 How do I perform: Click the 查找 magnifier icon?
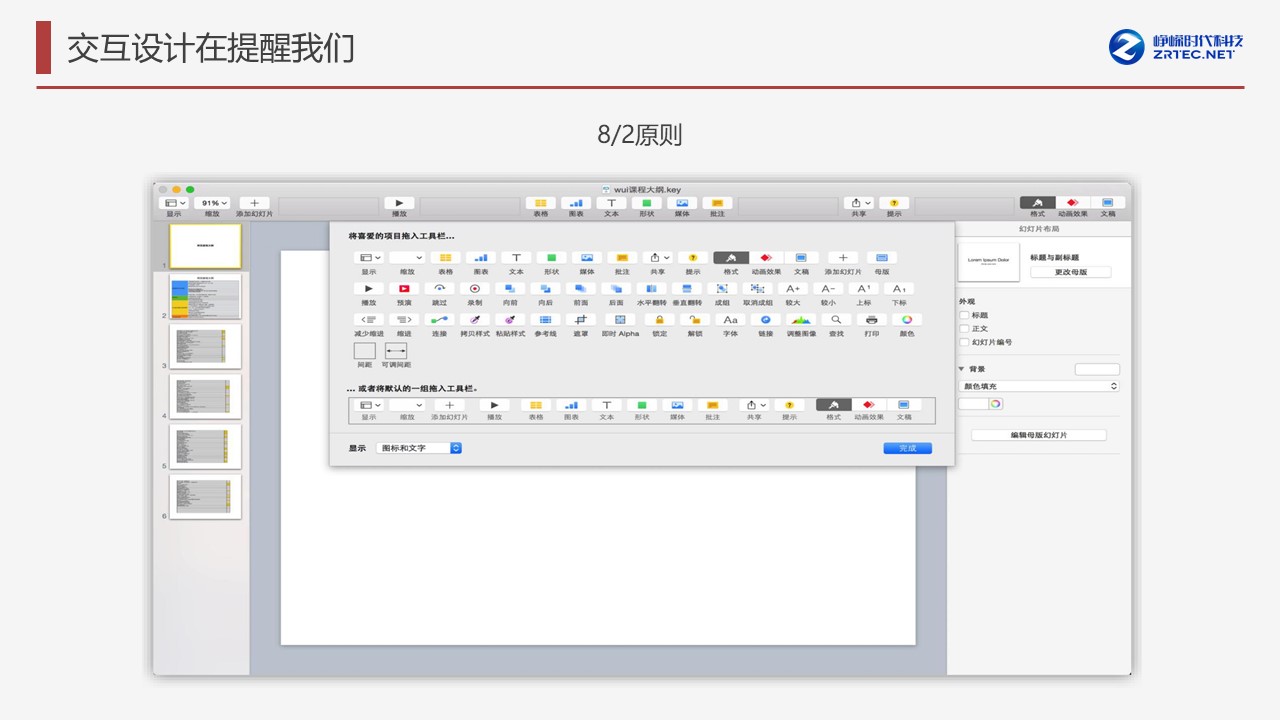click(x=836, y=320)
